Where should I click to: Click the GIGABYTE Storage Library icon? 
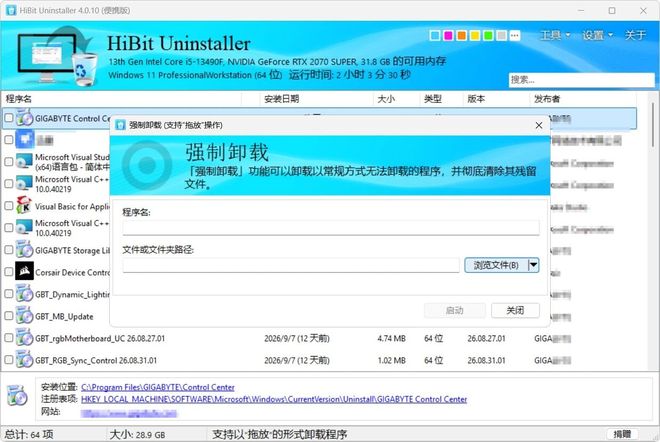click(24, 250)
